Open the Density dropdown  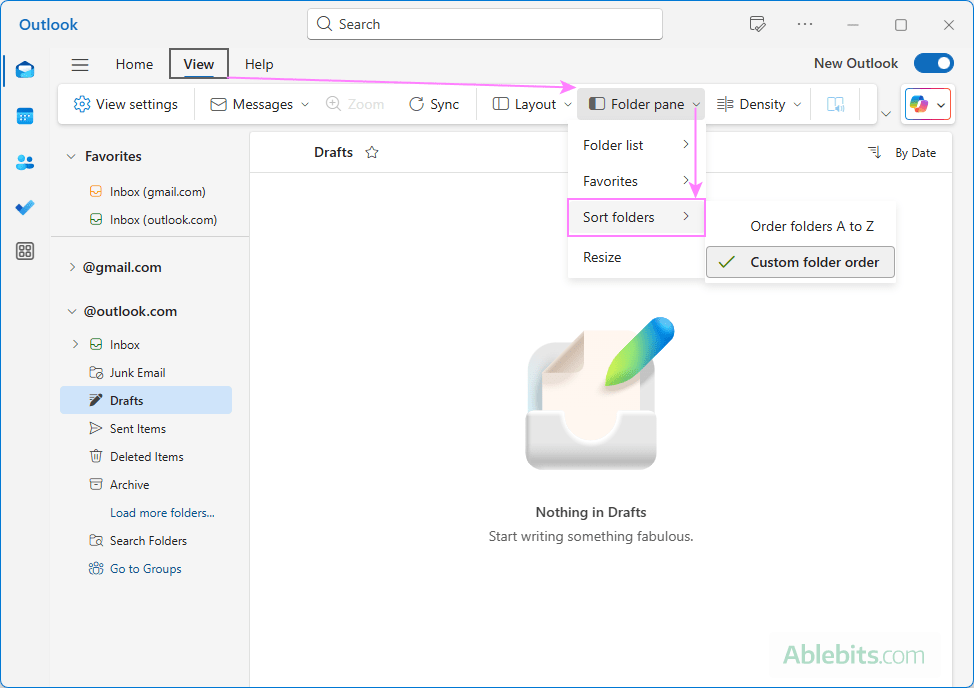759,104
